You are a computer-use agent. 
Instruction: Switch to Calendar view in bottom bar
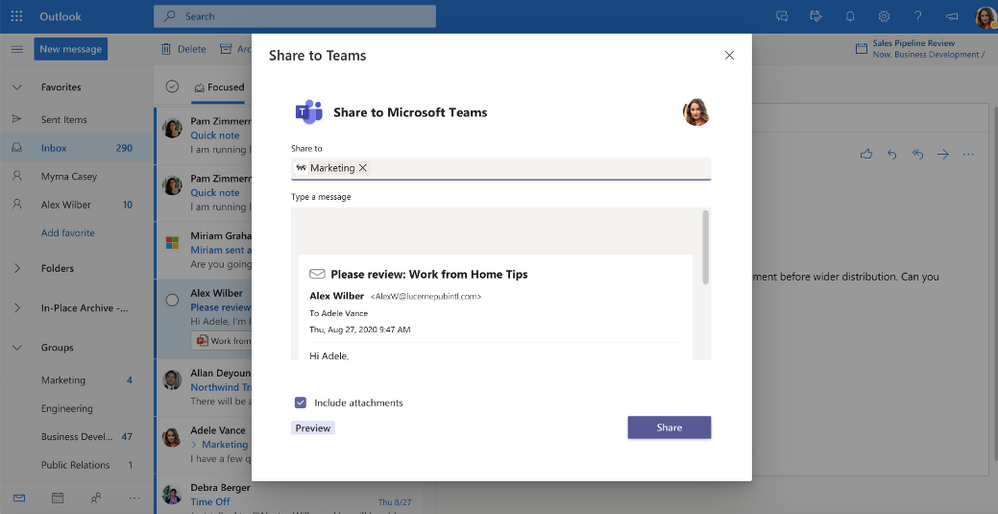[x=58, y=497]
